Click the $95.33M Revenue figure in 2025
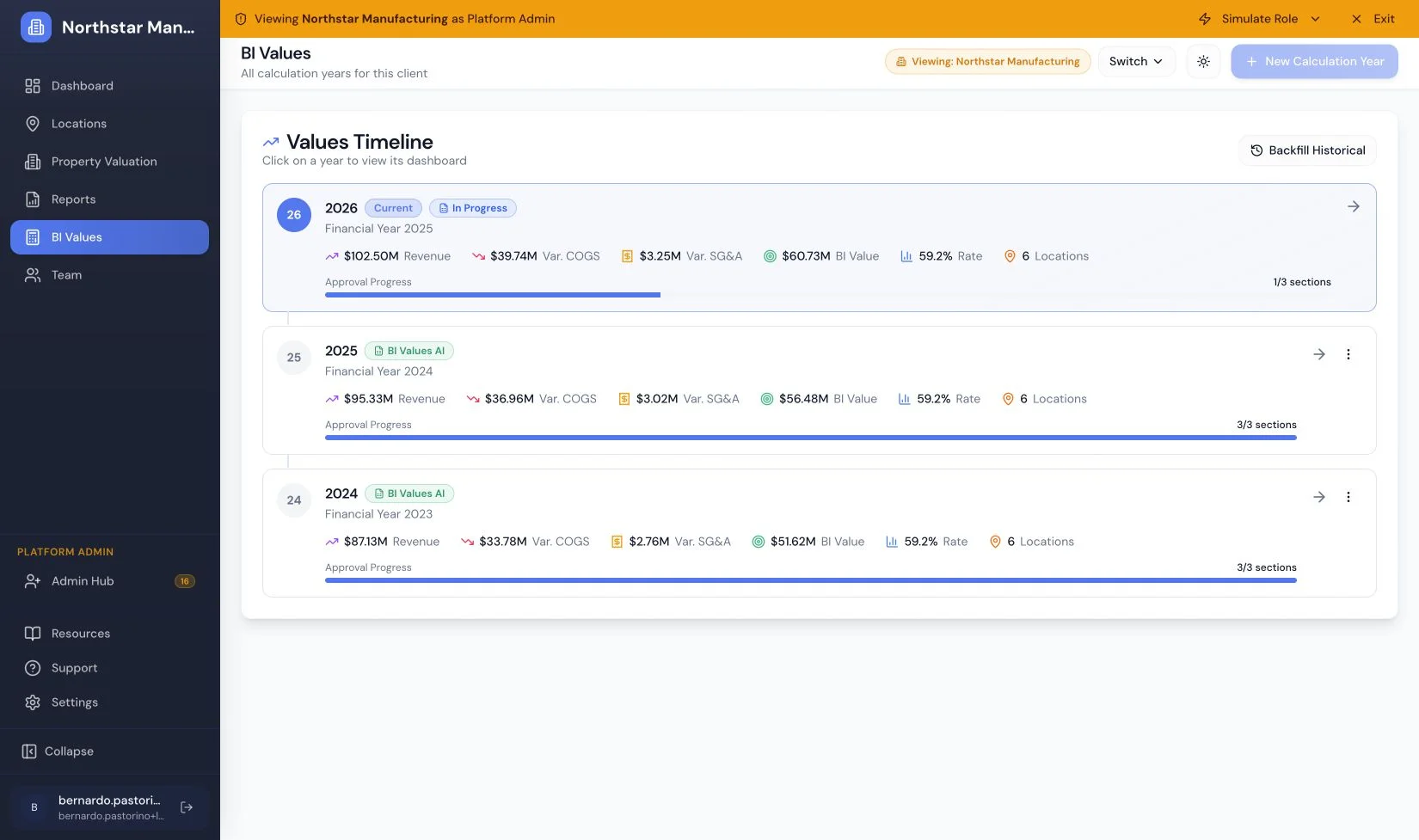The height and width of the screenshot is (840, 1419). (385, 399)
